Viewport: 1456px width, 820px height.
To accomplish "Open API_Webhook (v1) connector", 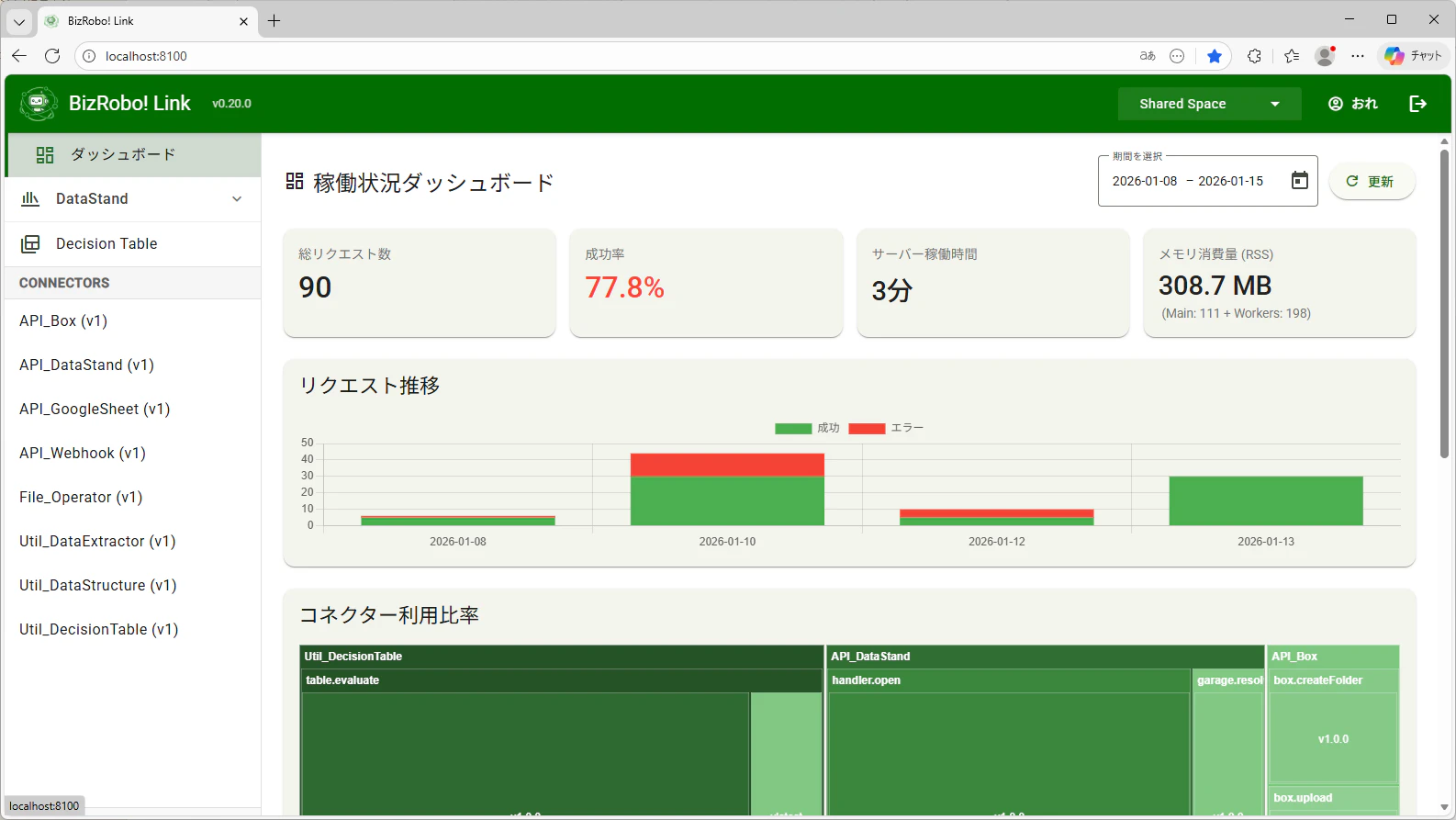I will point(133,453).
